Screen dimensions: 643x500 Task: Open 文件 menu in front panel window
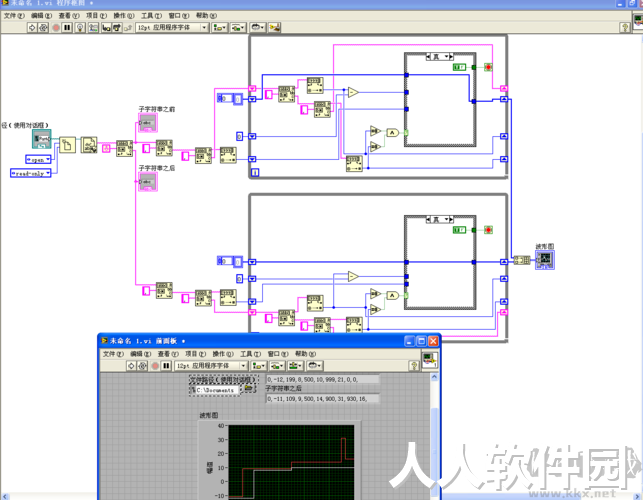click(113, 354)
